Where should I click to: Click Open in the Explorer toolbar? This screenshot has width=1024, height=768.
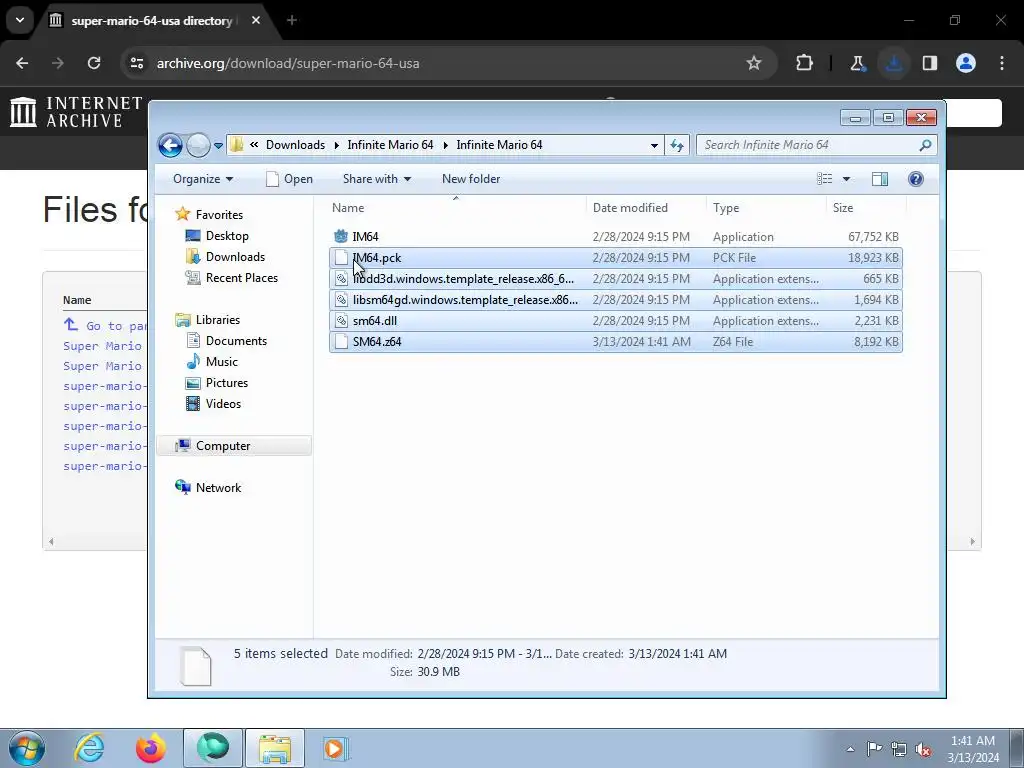pos(289,179)
